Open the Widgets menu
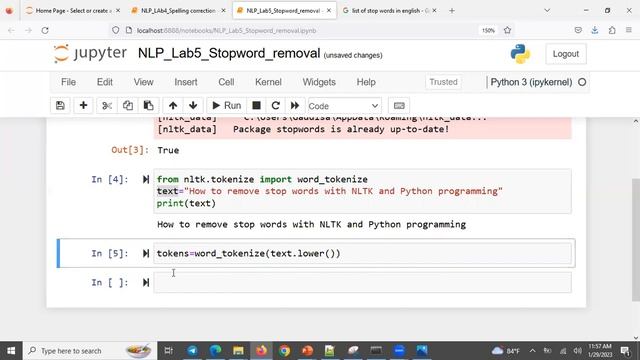640x360 pixels. coord(319,82)
